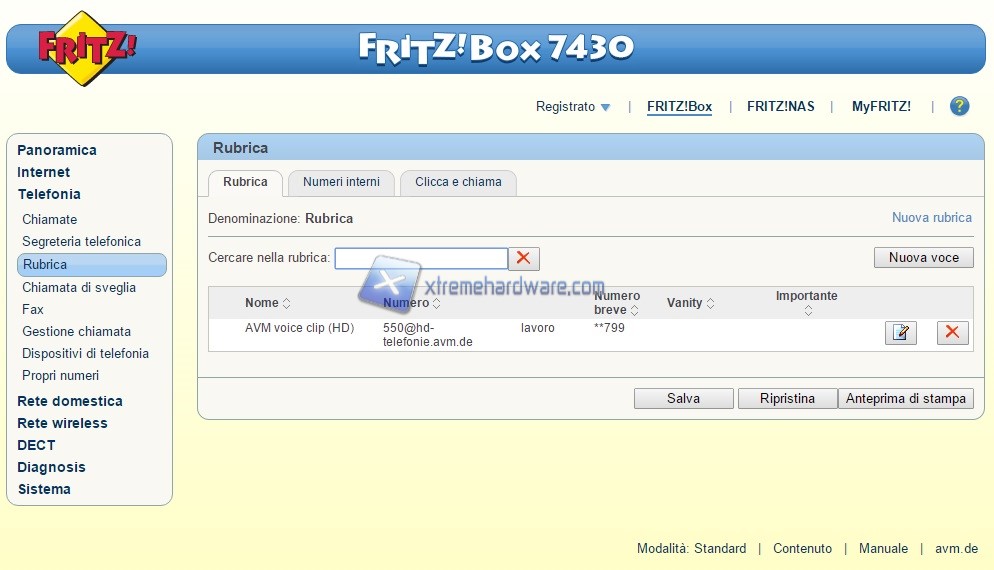Clear search with the red X icon

click(524, 258)
